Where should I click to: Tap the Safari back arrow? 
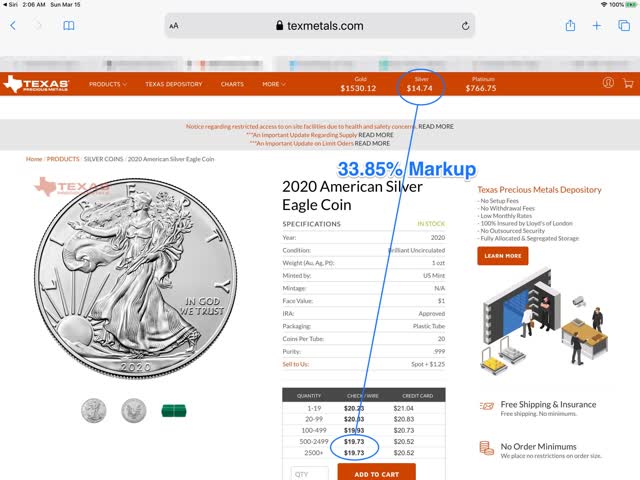tap(13, 26)
